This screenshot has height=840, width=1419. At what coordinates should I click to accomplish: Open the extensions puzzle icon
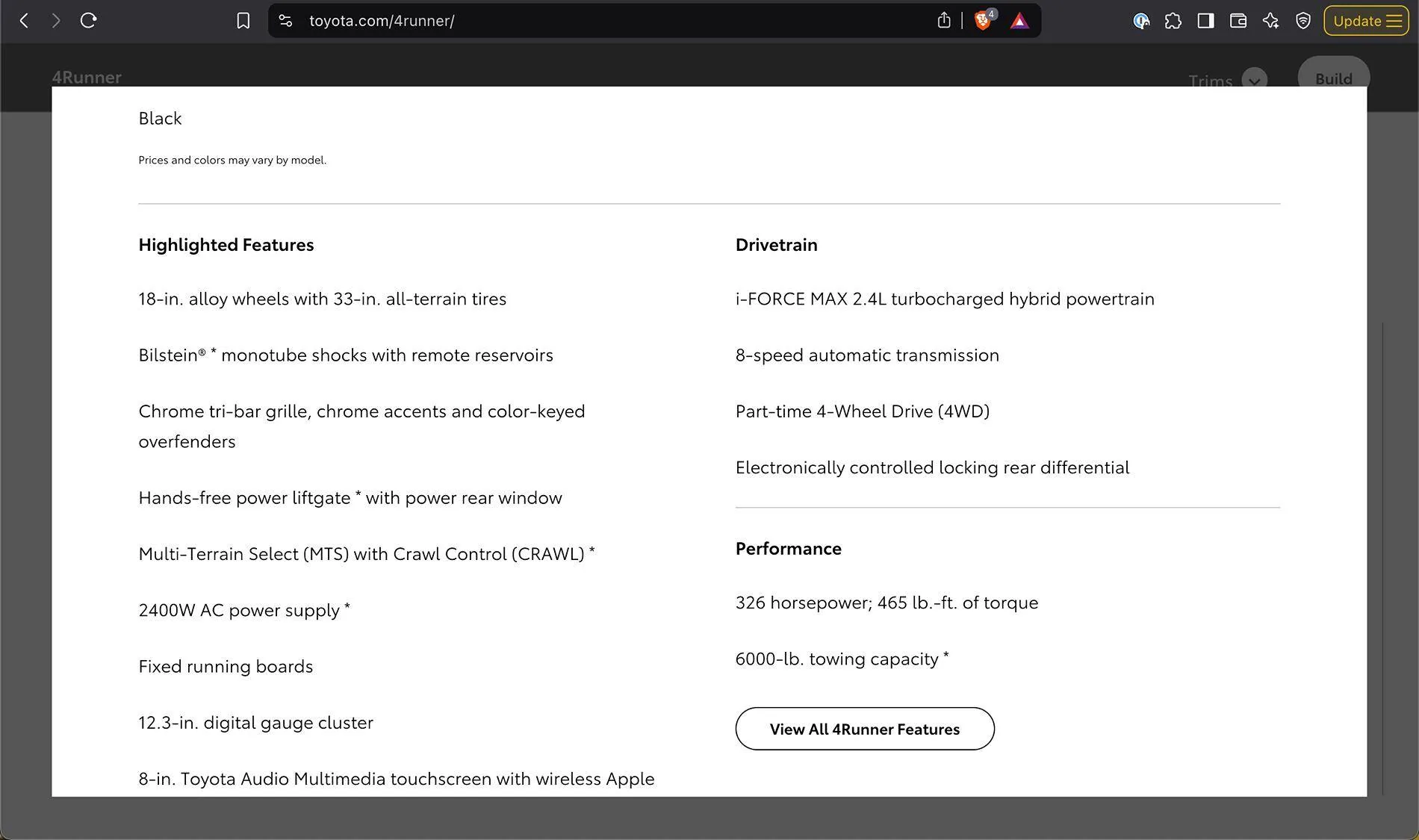(1173, 21)
